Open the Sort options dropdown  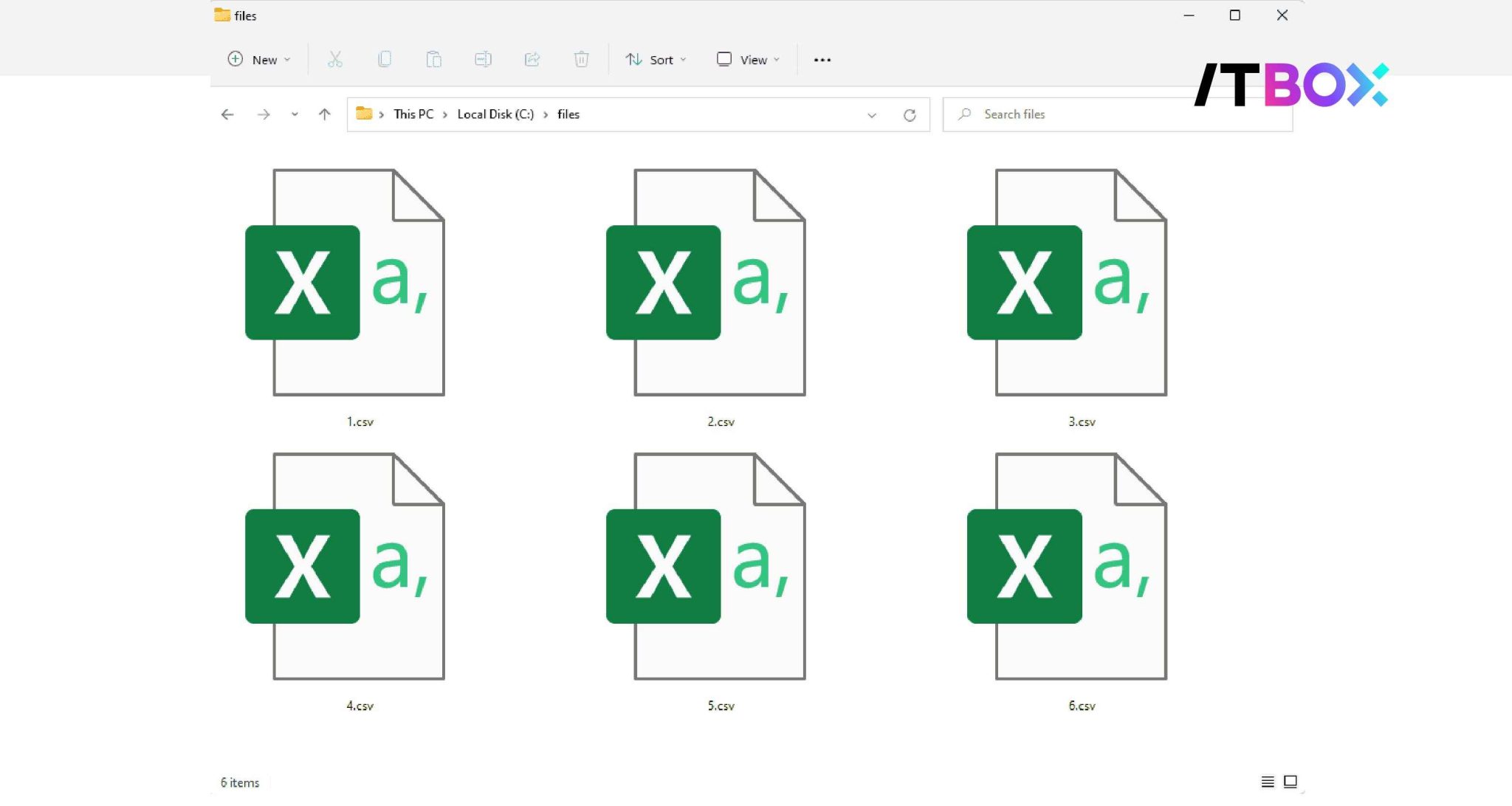(656, 59)
